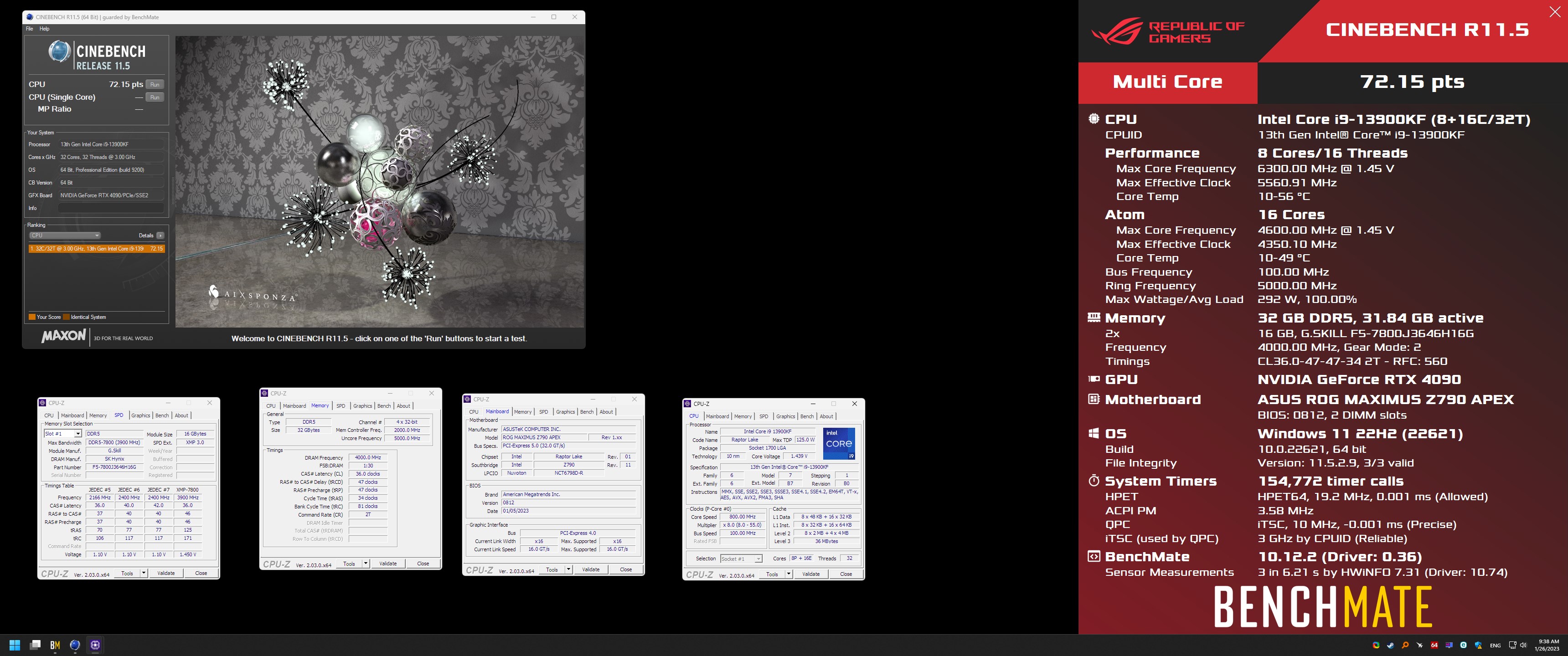The width and height of the screenshot is (1568, 656).
Task: Click Validate in the CPU window
Action: [x=811, y=574]
